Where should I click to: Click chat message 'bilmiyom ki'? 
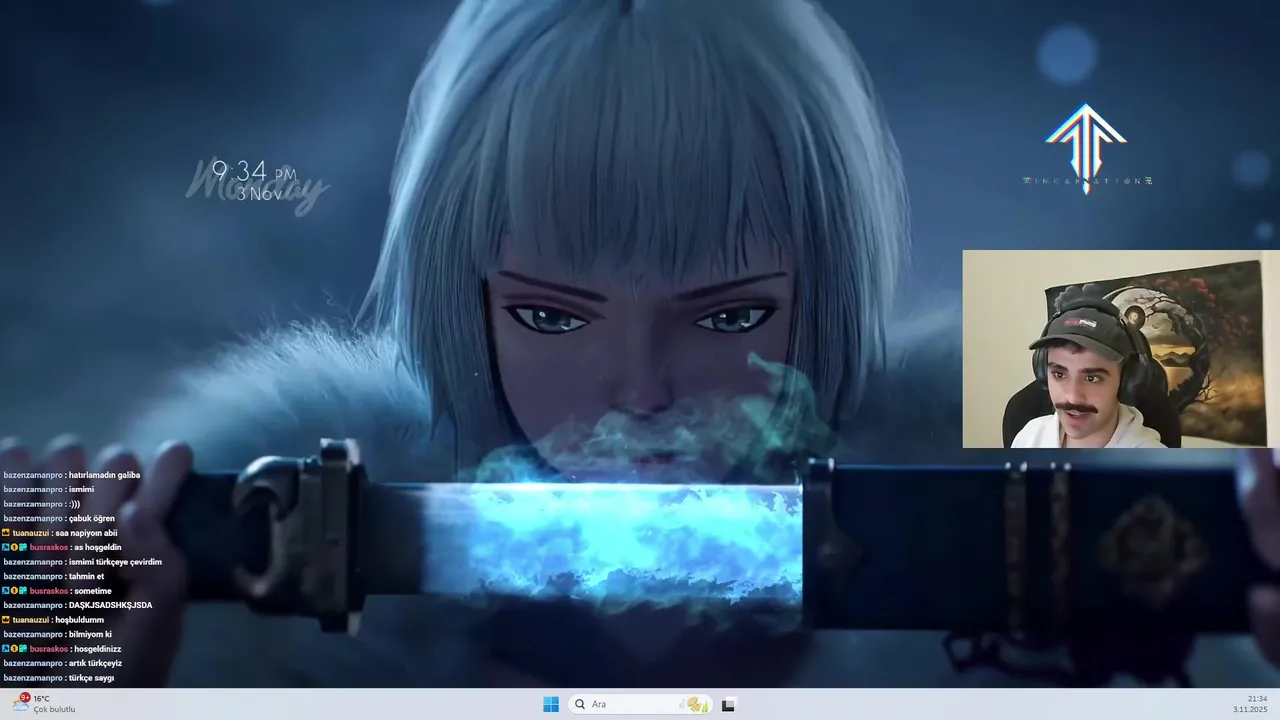pyautogui.click(x=89, y=634)
